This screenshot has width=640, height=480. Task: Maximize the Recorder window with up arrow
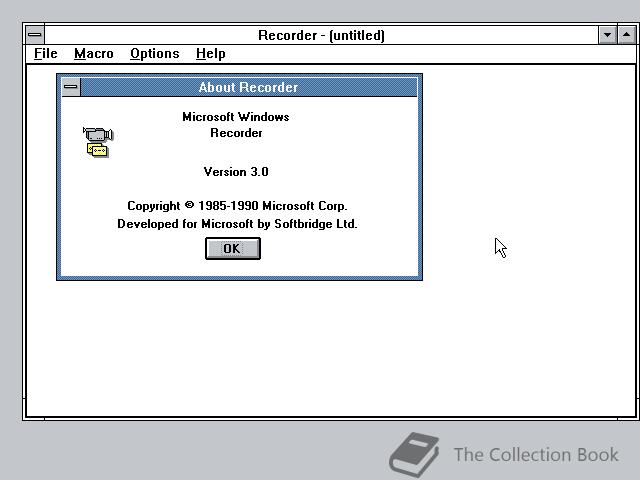point(627,35)
